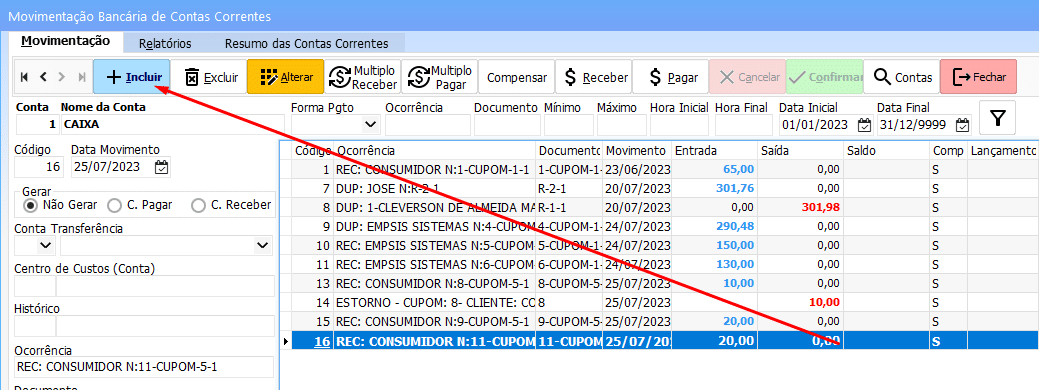Sort by Saída column header
The width and height of the screenshot is (1039, 390).
click(x=800, y=151)
